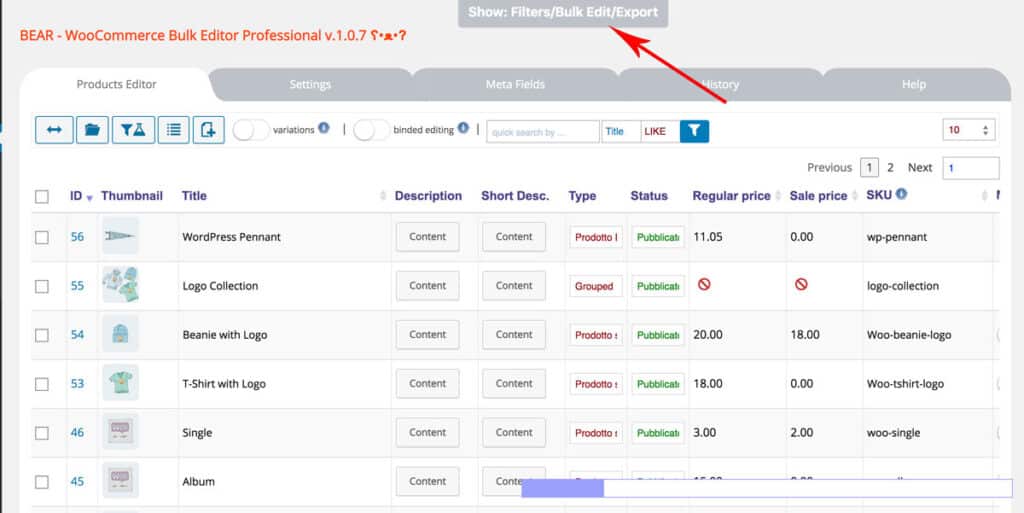
Task: Check the box for Beanie with Logo
Action: [42, 335]
